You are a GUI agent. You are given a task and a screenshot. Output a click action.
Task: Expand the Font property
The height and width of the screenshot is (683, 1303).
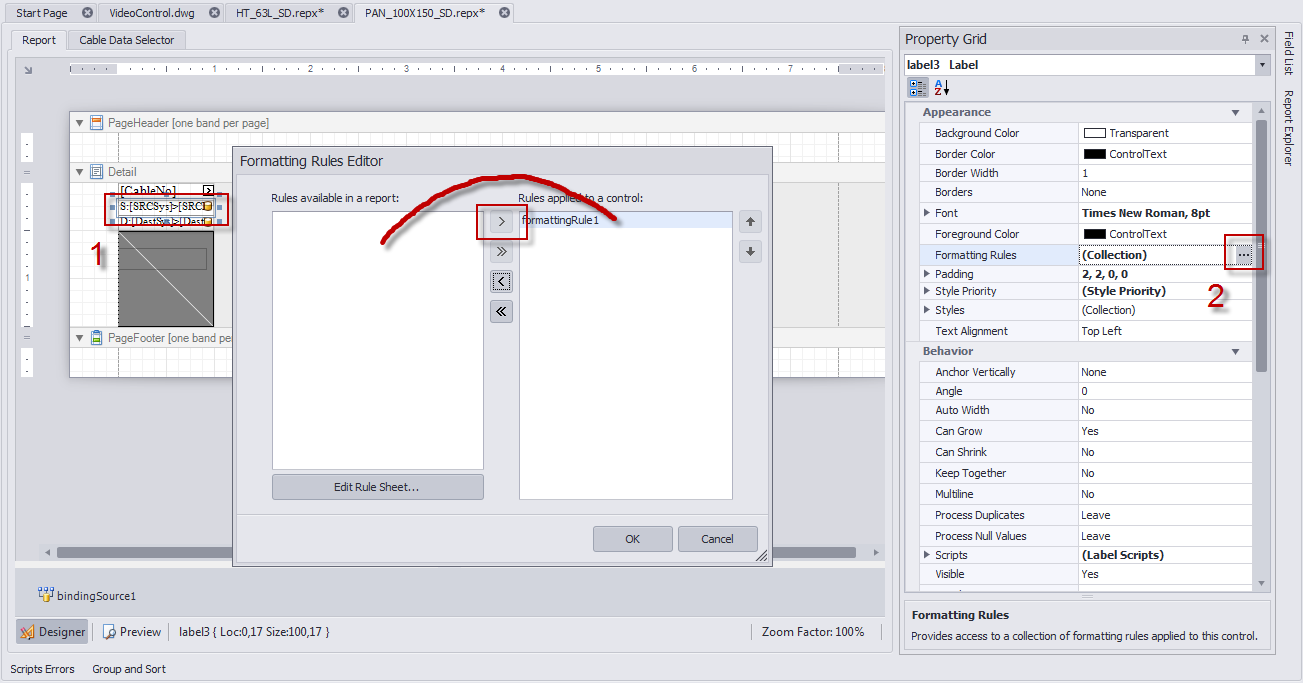pyautogui.click(x=926, y=213)
